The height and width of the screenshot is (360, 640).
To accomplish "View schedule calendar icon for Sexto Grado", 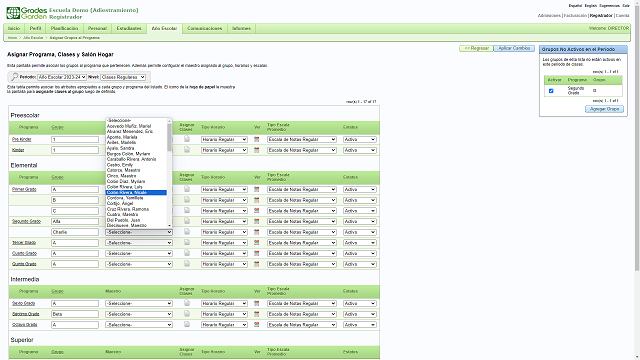I will tap(256, 303).
